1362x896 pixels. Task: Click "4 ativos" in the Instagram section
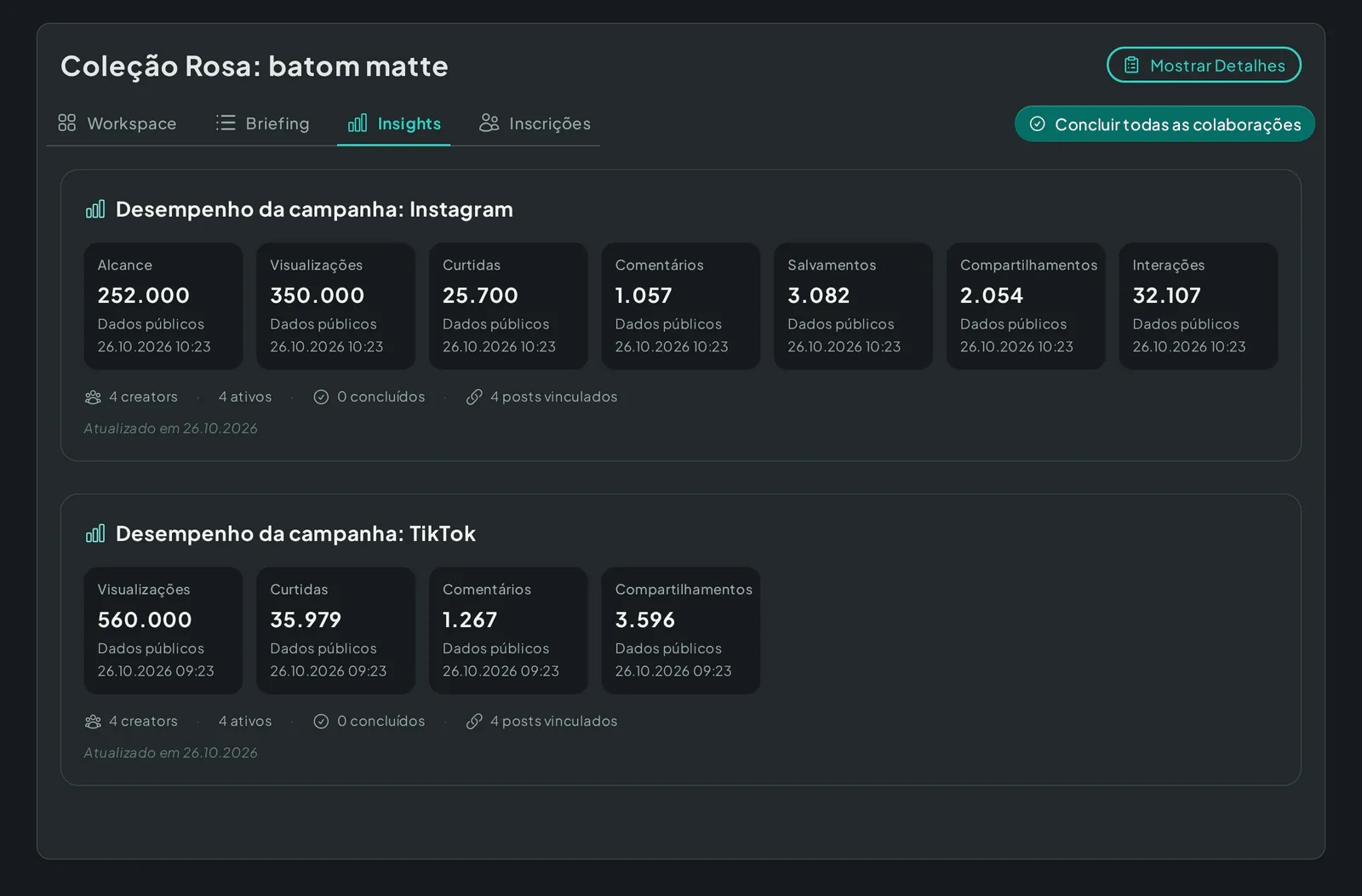[x=245, y=397]
